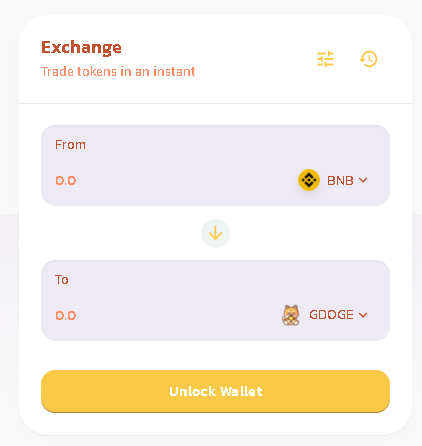Expand the BNB token dropdown chevron
The image size is (422, 446).
point(363,180)
